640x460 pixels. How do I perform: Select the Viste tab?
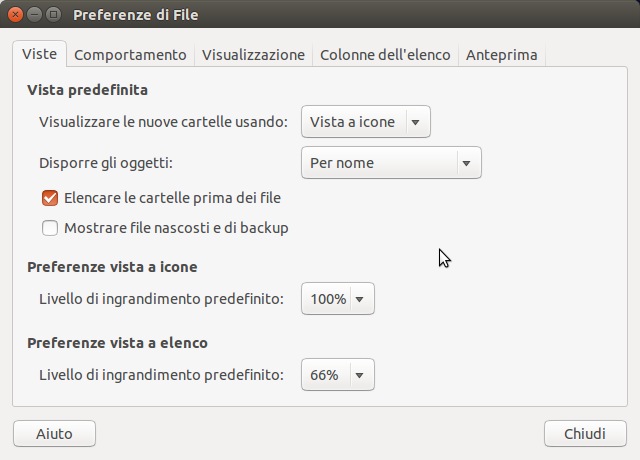(x=39, y=54)
